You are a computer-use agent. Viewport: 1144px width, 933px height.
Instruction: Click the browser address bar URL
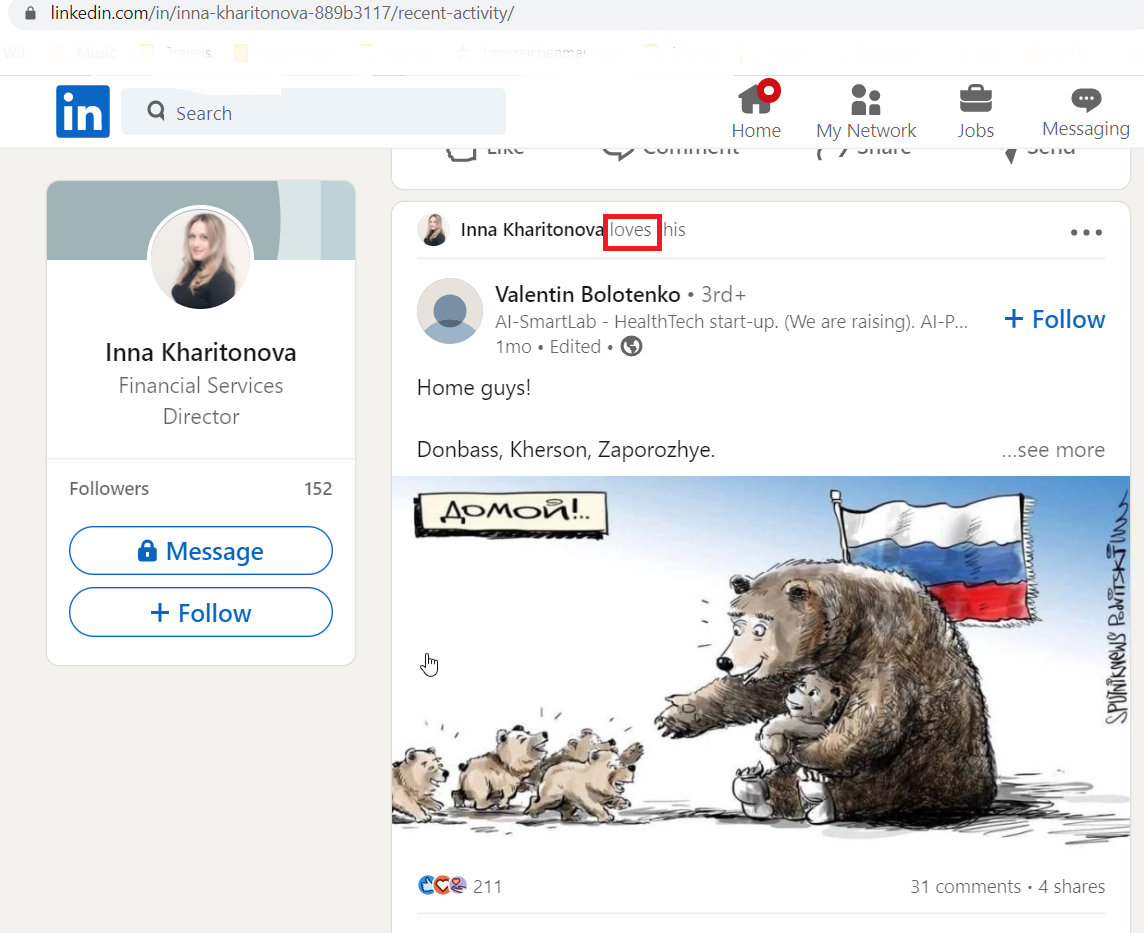pos(282,12)
